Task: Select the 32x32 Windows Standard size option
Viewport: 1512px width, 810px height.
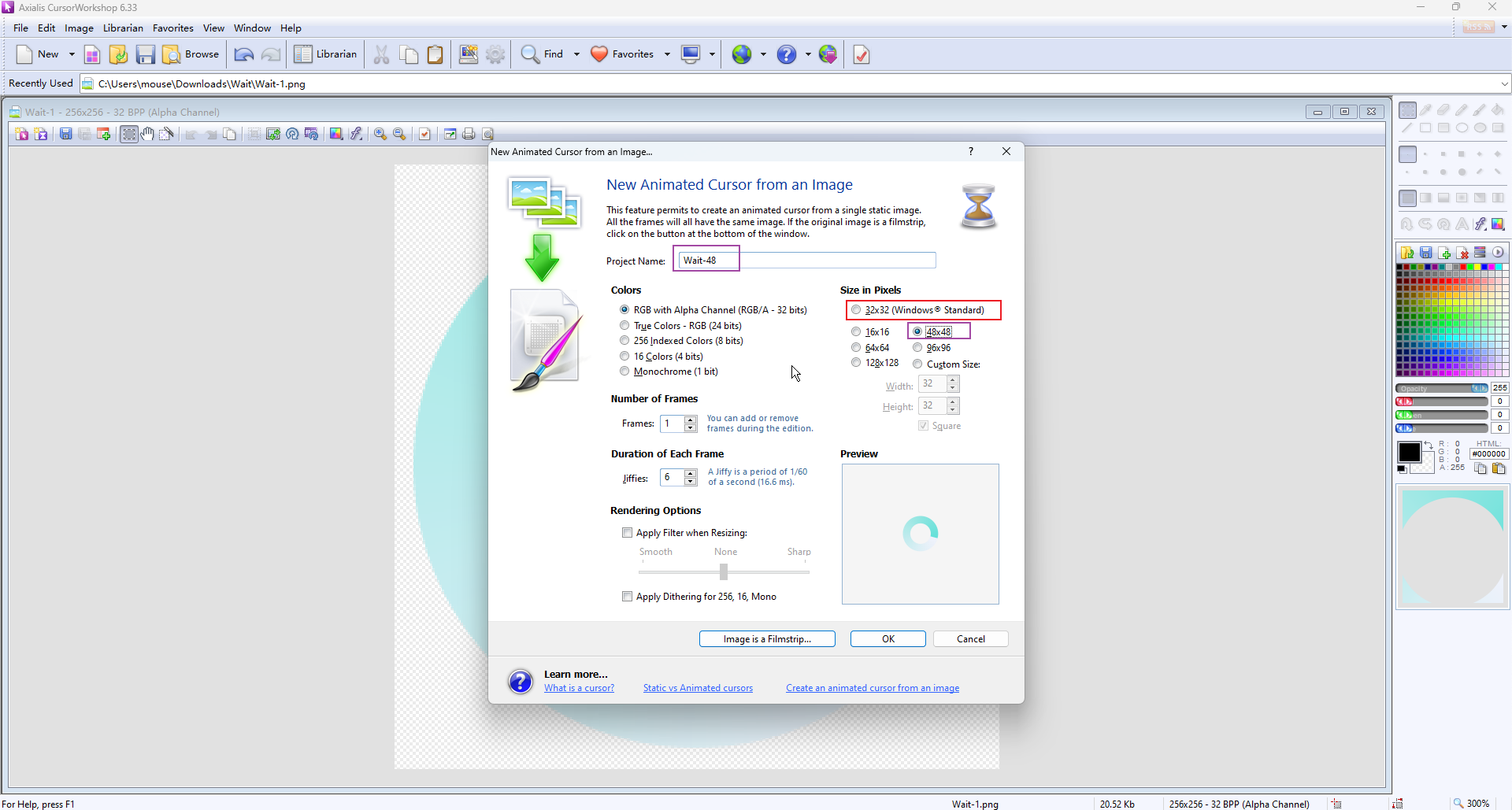Action: 856,310
